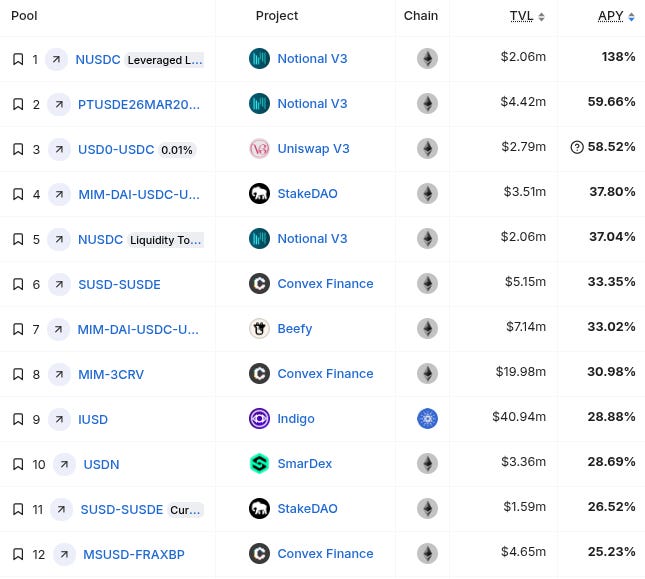
Task: Click the Pool column header
Action: point(24,16)
